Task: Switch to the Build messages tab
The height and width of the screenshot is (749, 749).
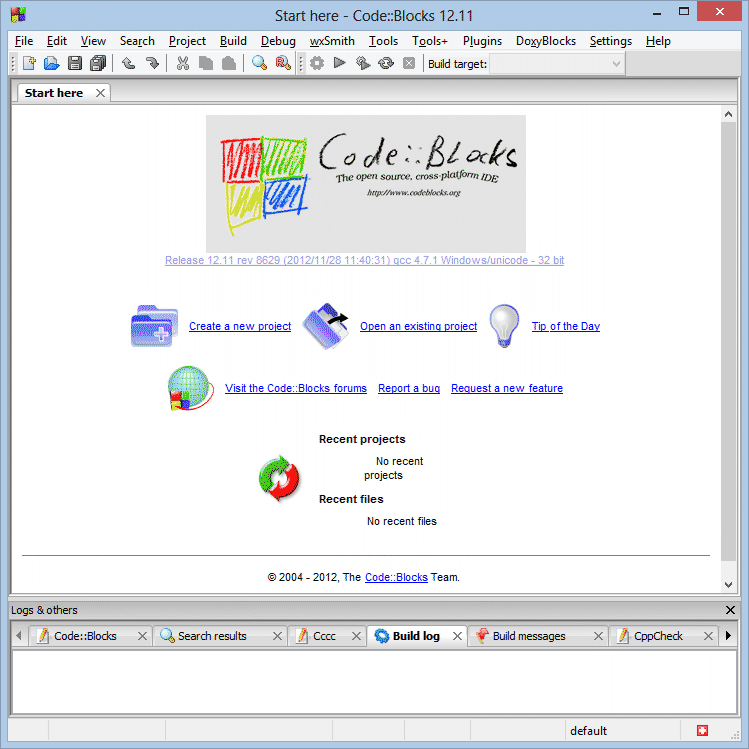Action: point(528,636)
